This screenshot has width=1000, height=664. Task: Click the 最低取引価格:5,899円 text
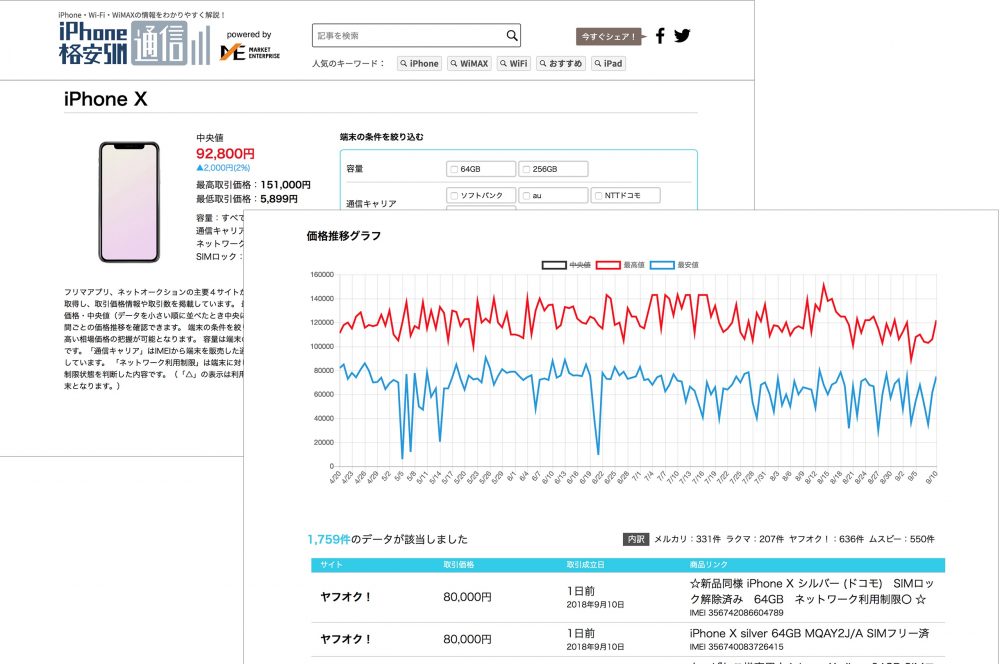(x=247, y=199)
